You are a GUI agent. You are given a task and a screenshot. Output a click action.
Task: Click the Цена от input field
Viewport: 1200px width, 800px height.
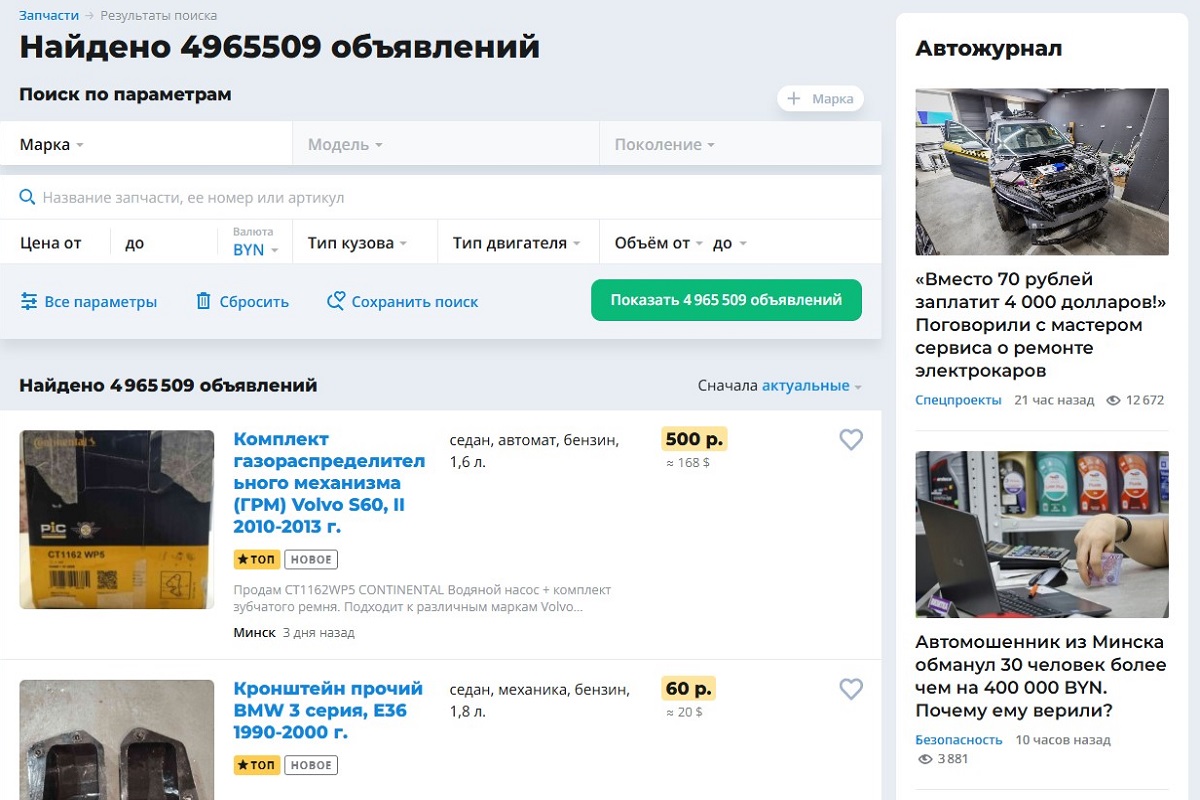[x=55, y=243]
